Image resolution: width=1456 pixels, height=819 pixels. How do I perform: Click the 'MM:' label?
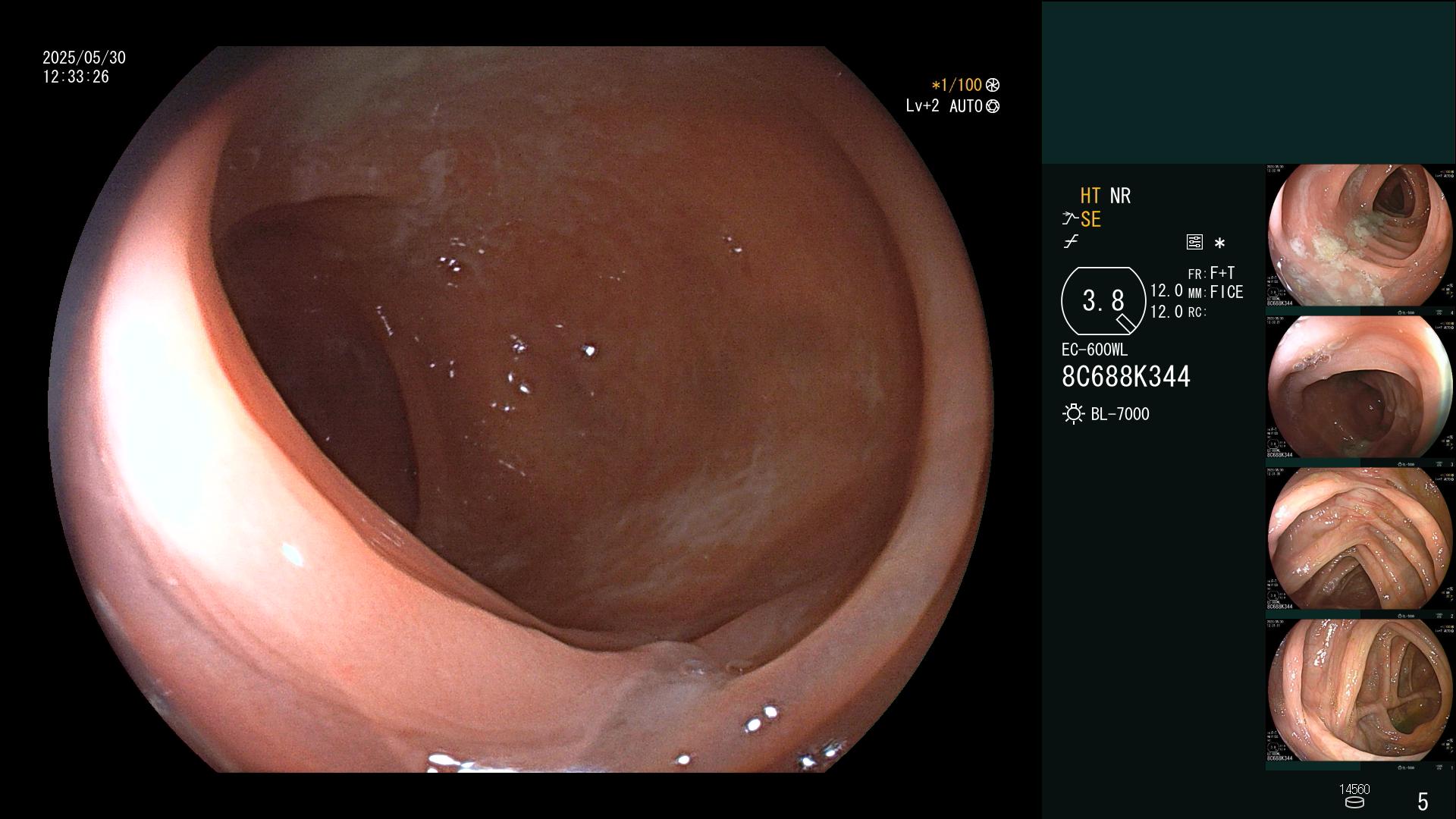[x=1197, y=293]
